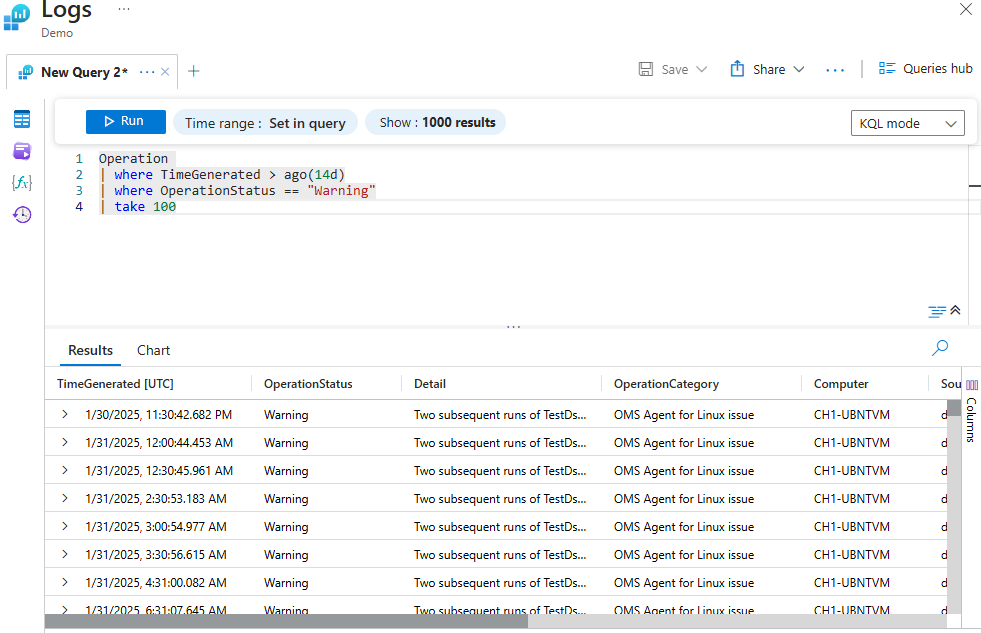Expand row 1/31/2025, 2:30:53.183 AM
The width and height of the screenshot is (981, 633).
pyautogui.click(x=64, y=498)
